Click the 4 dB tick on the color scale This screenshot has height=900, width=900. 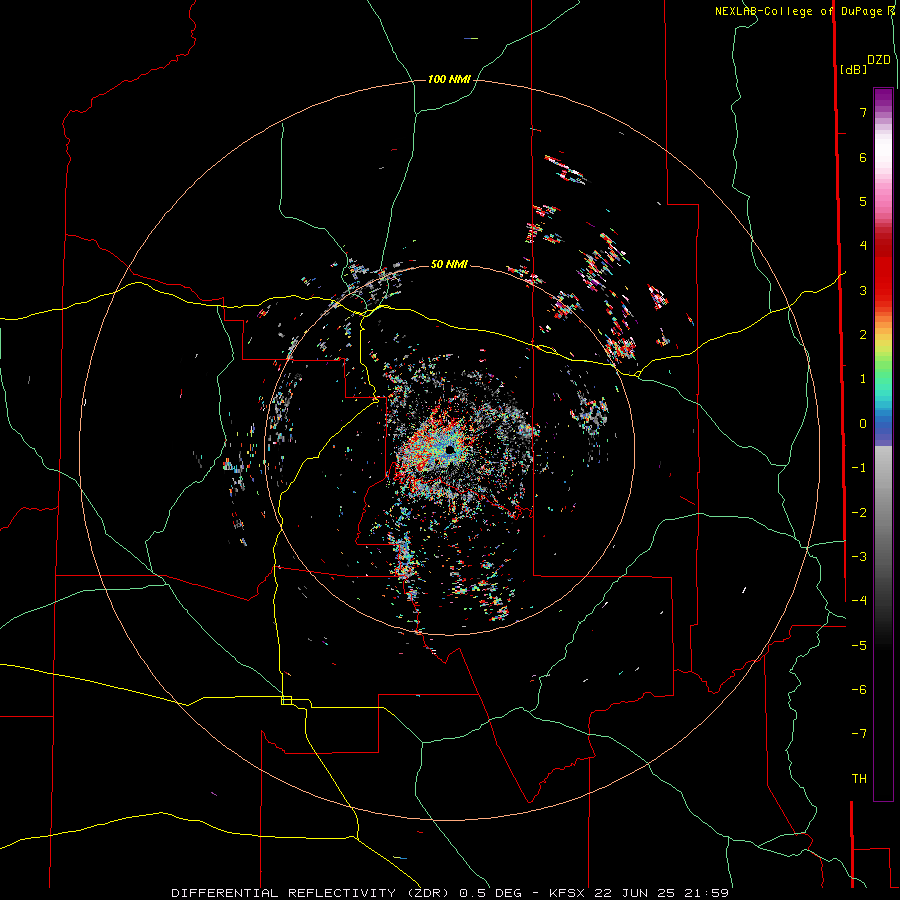(863, 246)
